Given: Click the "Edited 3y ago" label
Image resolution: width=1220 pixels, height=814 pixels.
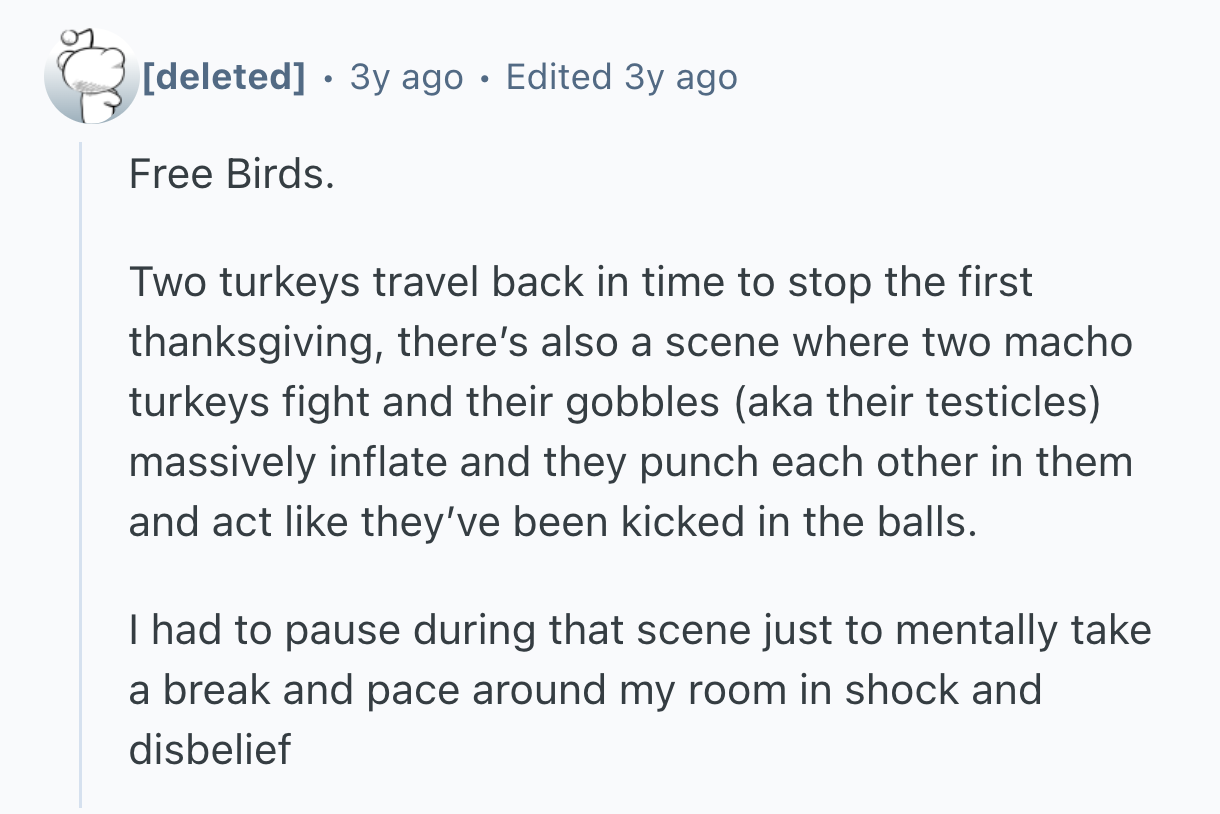Looking at the screenshot, I should tap(621, 77).
